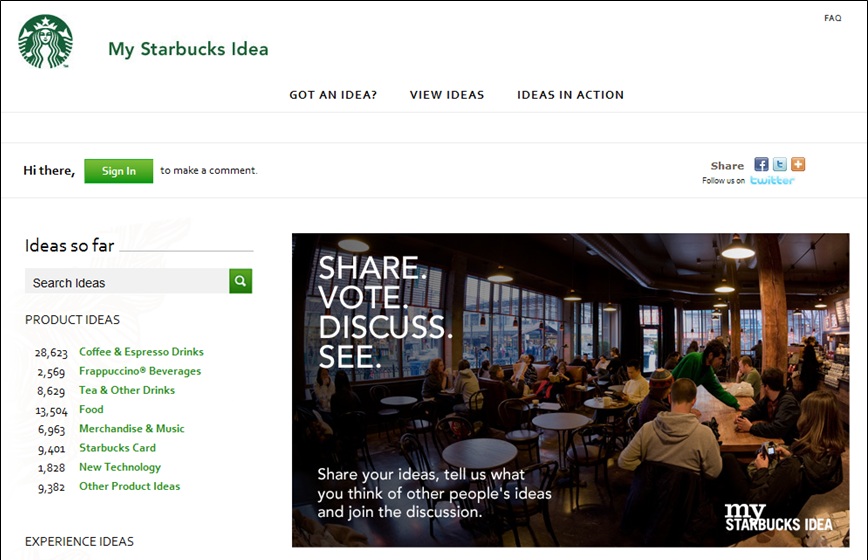Click the 2,569 ideas count
Screen dimensions: 868x560
(x=51, y=372)
